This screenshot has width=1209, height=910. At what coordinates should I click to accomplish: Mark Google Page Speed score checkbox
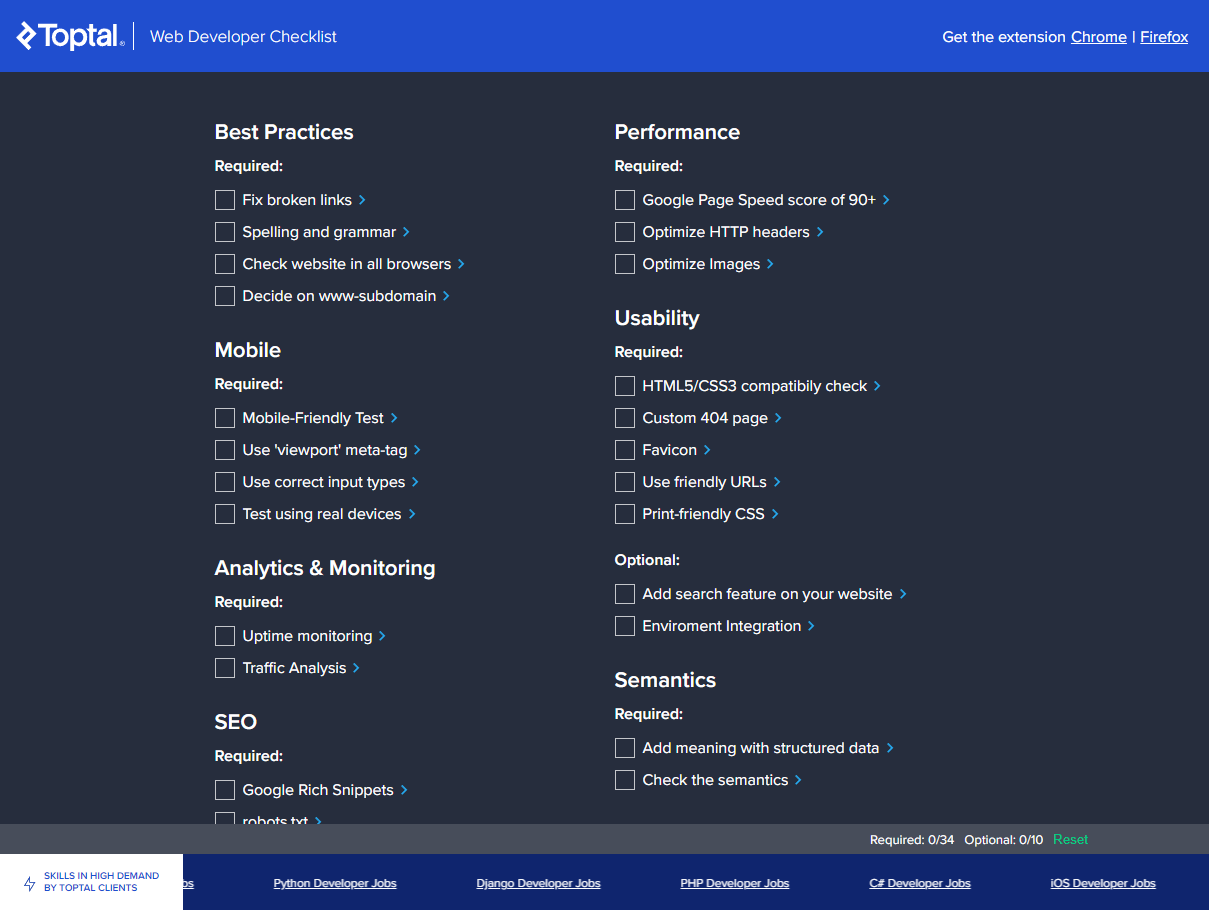(625, 200)
